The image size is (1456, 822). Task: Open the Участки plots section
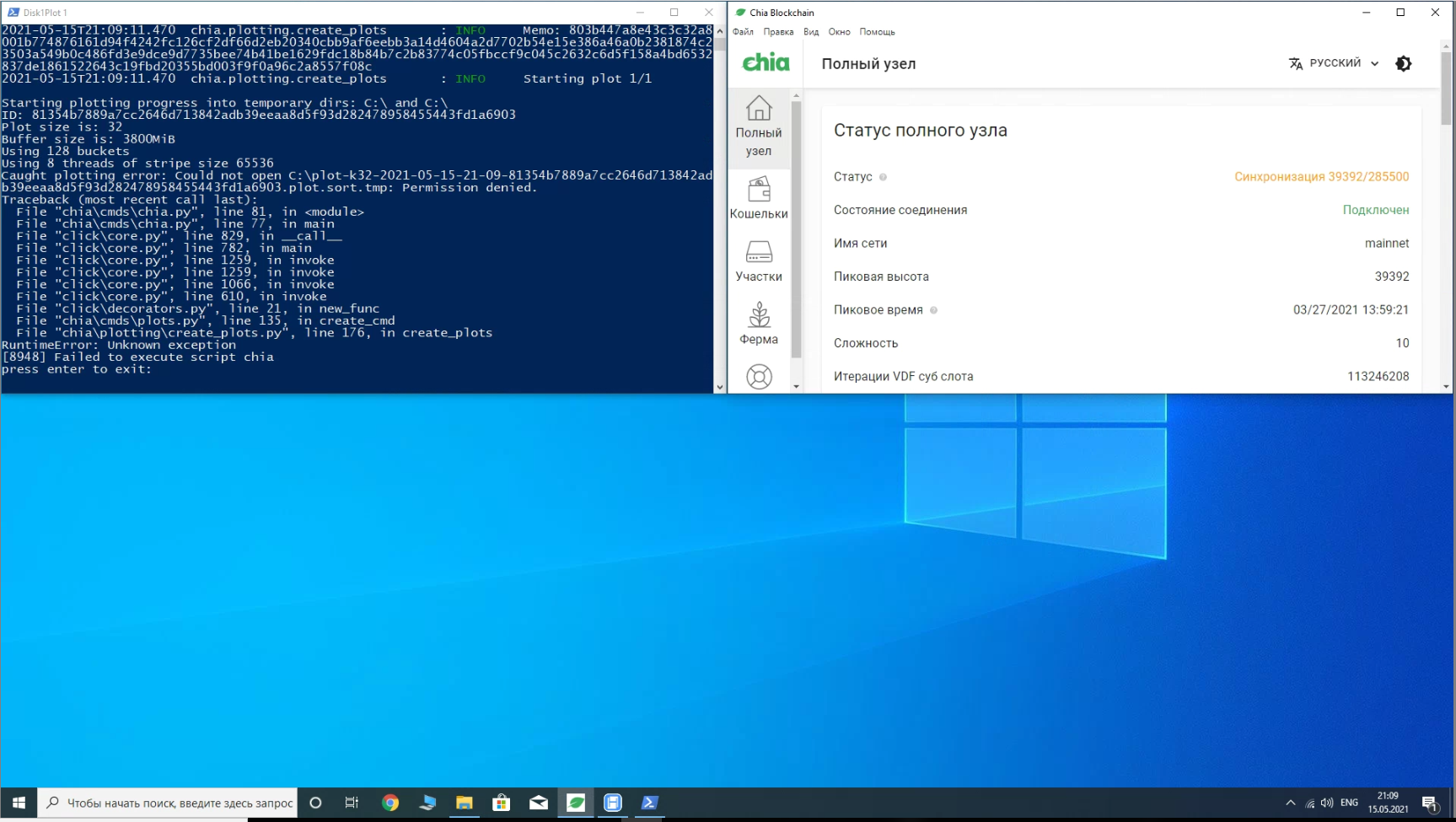759,261
